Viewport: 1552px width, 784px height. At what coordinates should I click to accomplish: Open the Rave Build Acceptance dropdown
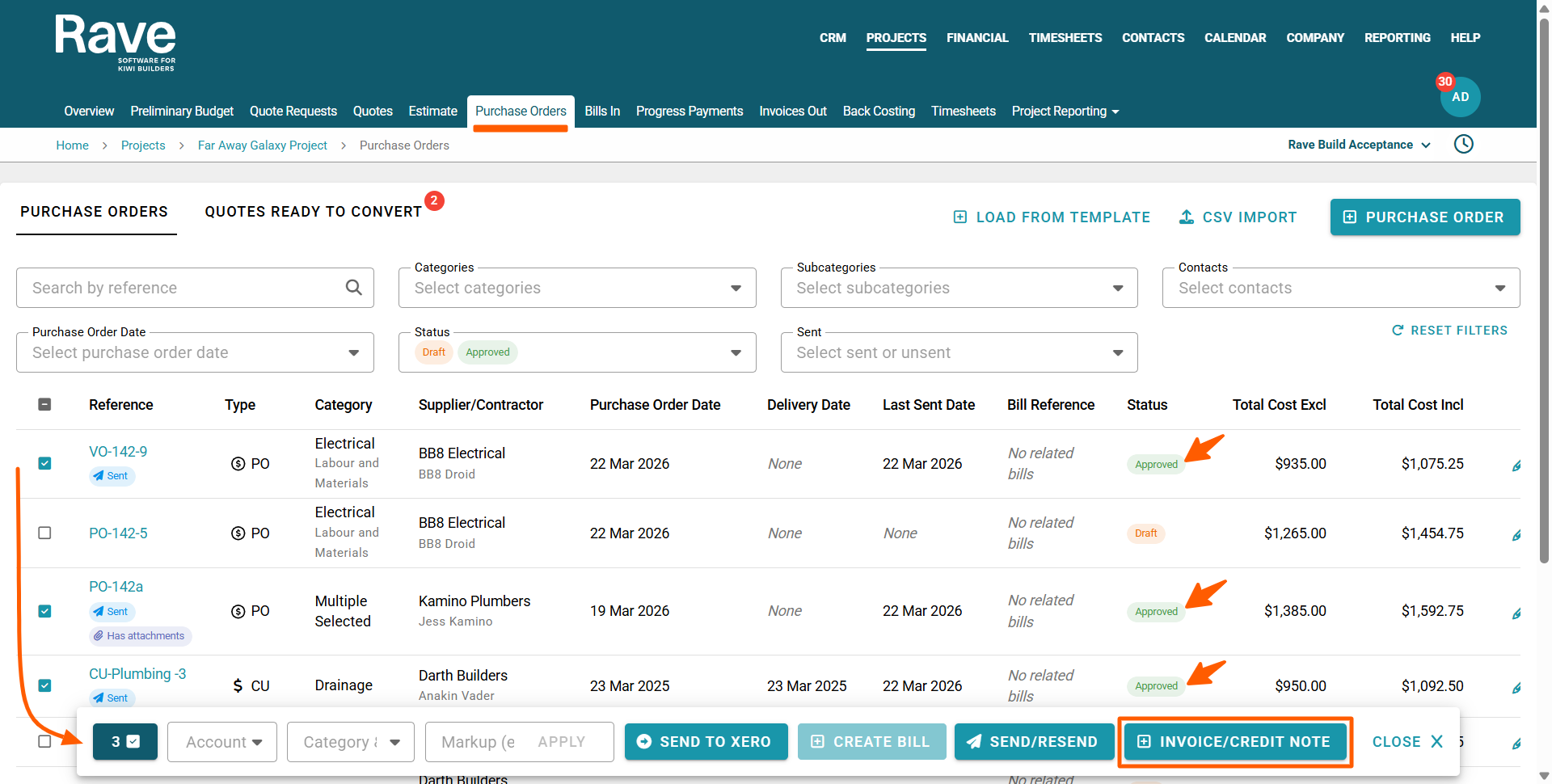[x=1358, y=145]
